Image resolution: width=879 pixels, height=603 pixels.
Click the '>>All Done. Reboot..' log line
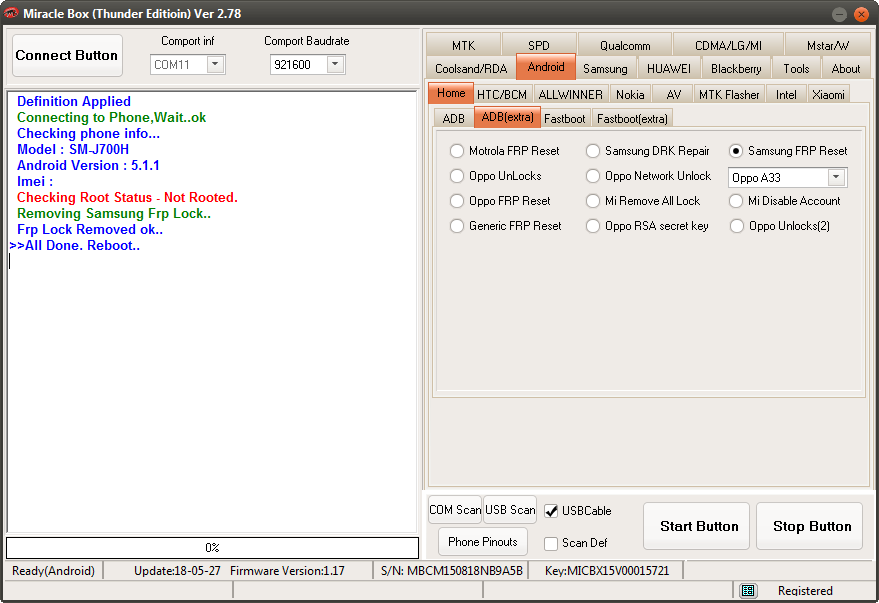point(75,245)
